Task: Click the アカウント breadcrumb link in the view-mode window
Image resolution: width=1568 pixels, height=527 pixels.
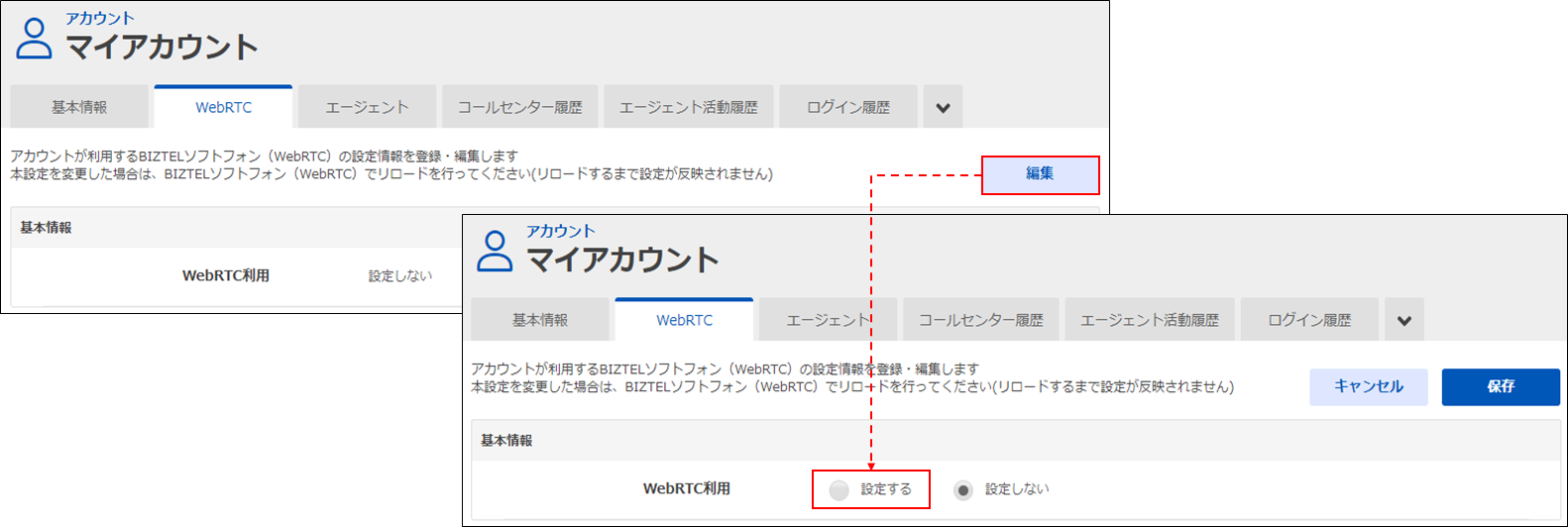Action: (x=100, y=18)
